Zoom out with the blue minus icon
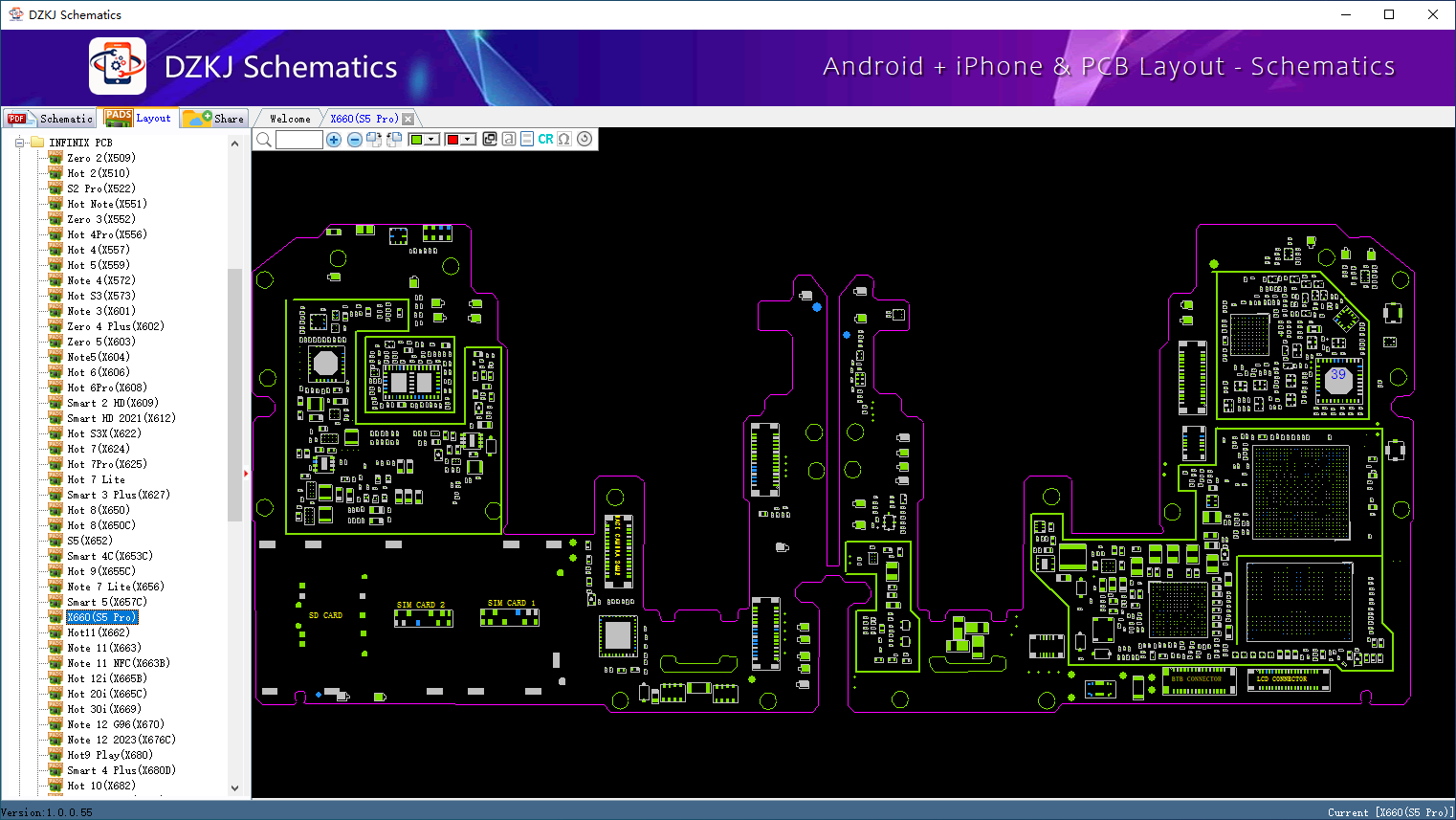The height and width of the screenshot is (820, 1456). [x=355, y=140]
